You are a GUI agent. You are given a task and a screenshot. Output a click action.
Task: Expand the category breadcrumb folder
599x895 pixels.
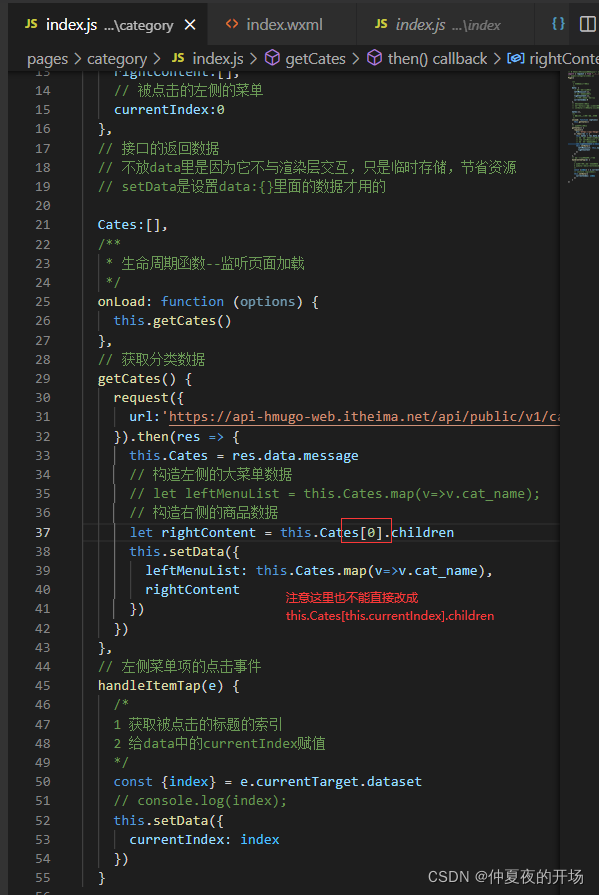pos(116,58)
